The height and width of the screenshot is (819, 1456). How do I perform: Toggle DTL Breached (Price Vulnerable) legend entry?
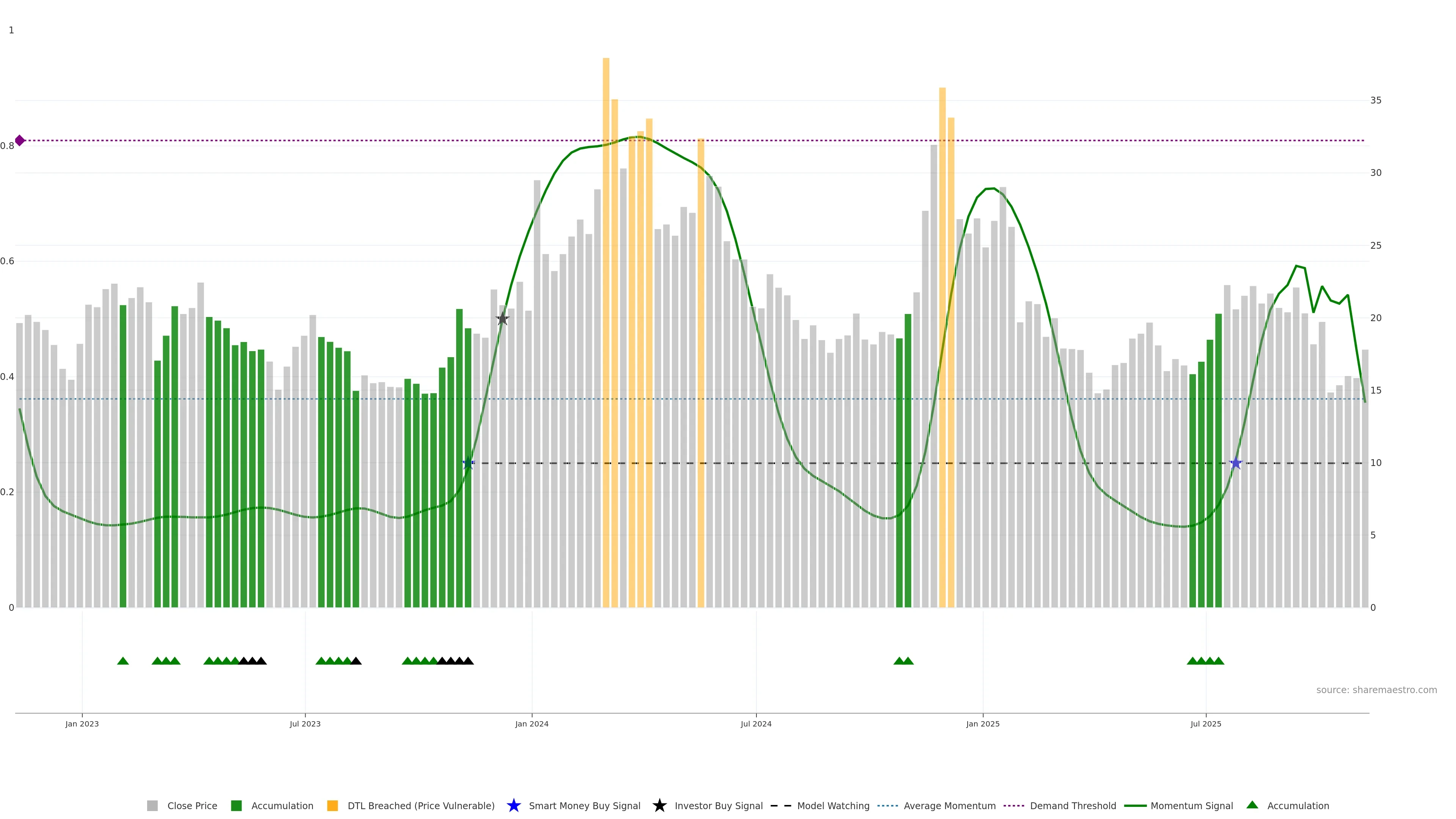click(x=420, y=805)
